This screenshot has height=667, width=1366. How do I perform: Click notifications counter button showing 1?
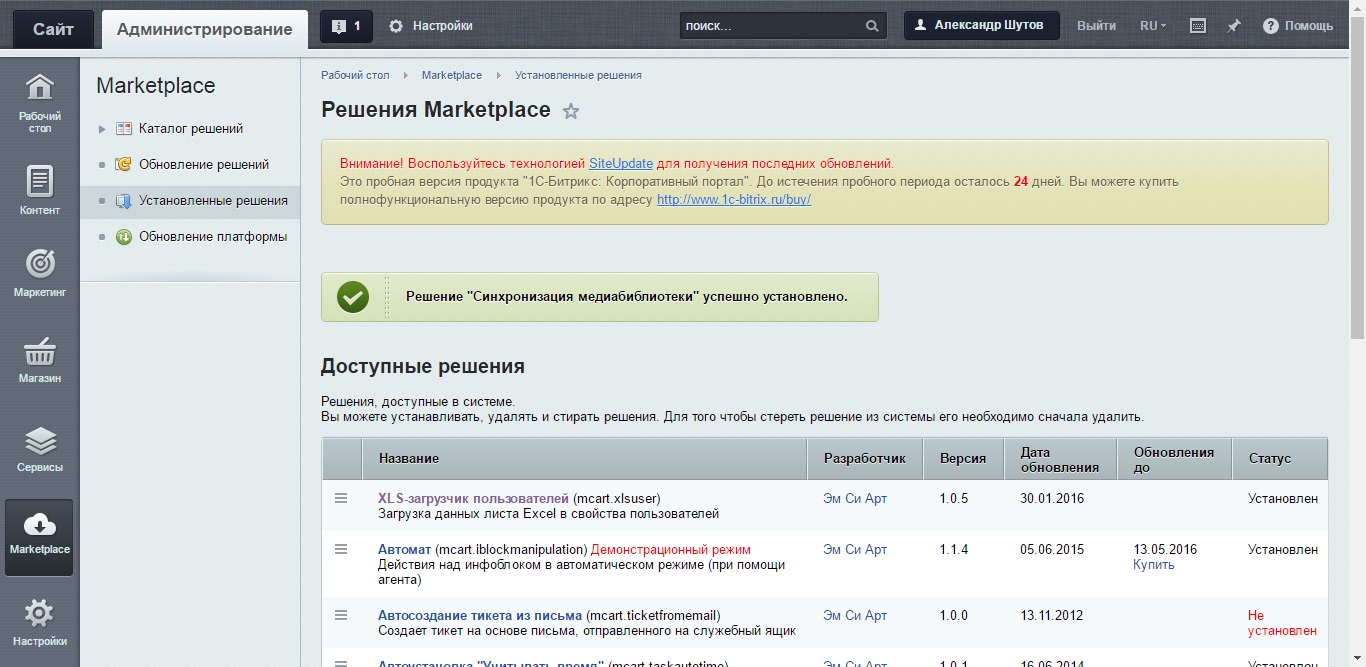(x=346, y=26)
